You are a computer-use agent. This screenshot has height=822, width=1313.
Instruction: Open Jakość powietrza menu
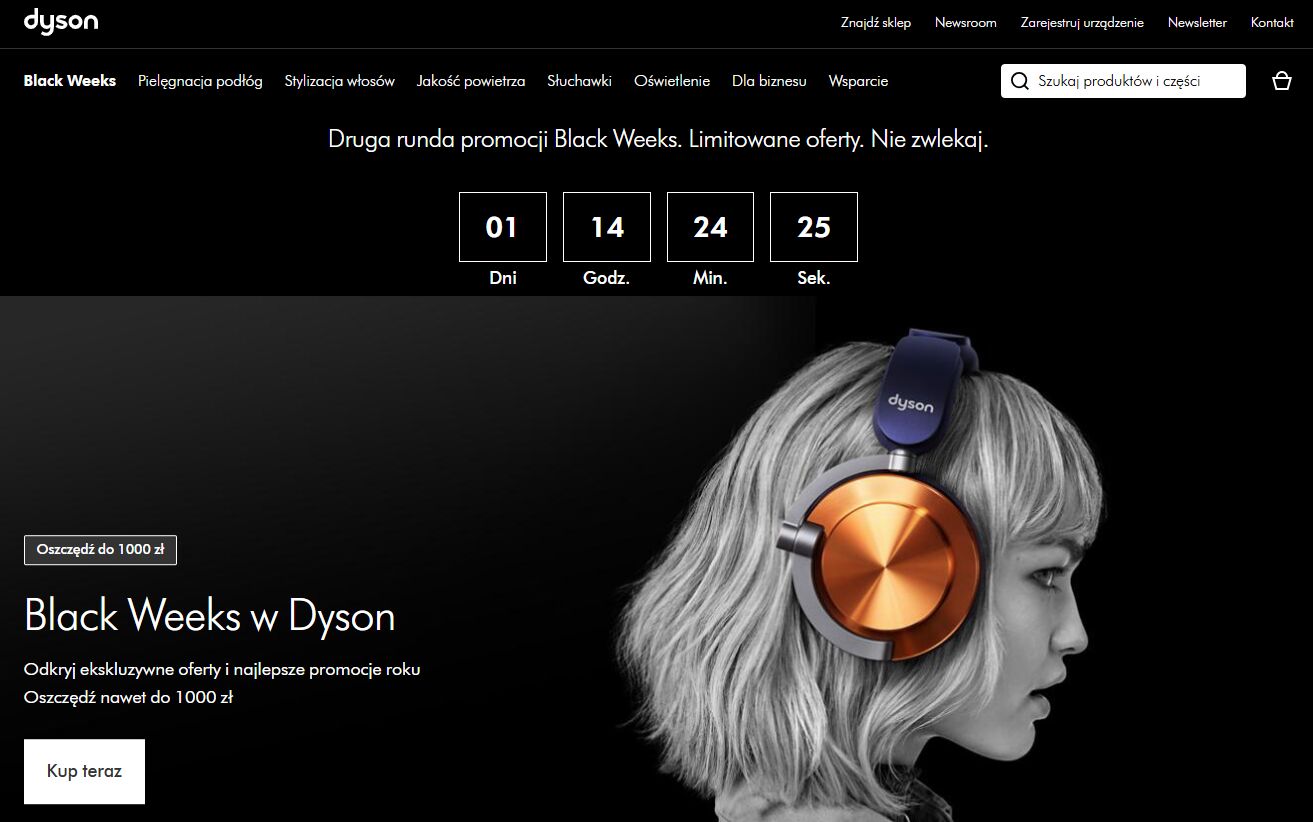[471, 81]
